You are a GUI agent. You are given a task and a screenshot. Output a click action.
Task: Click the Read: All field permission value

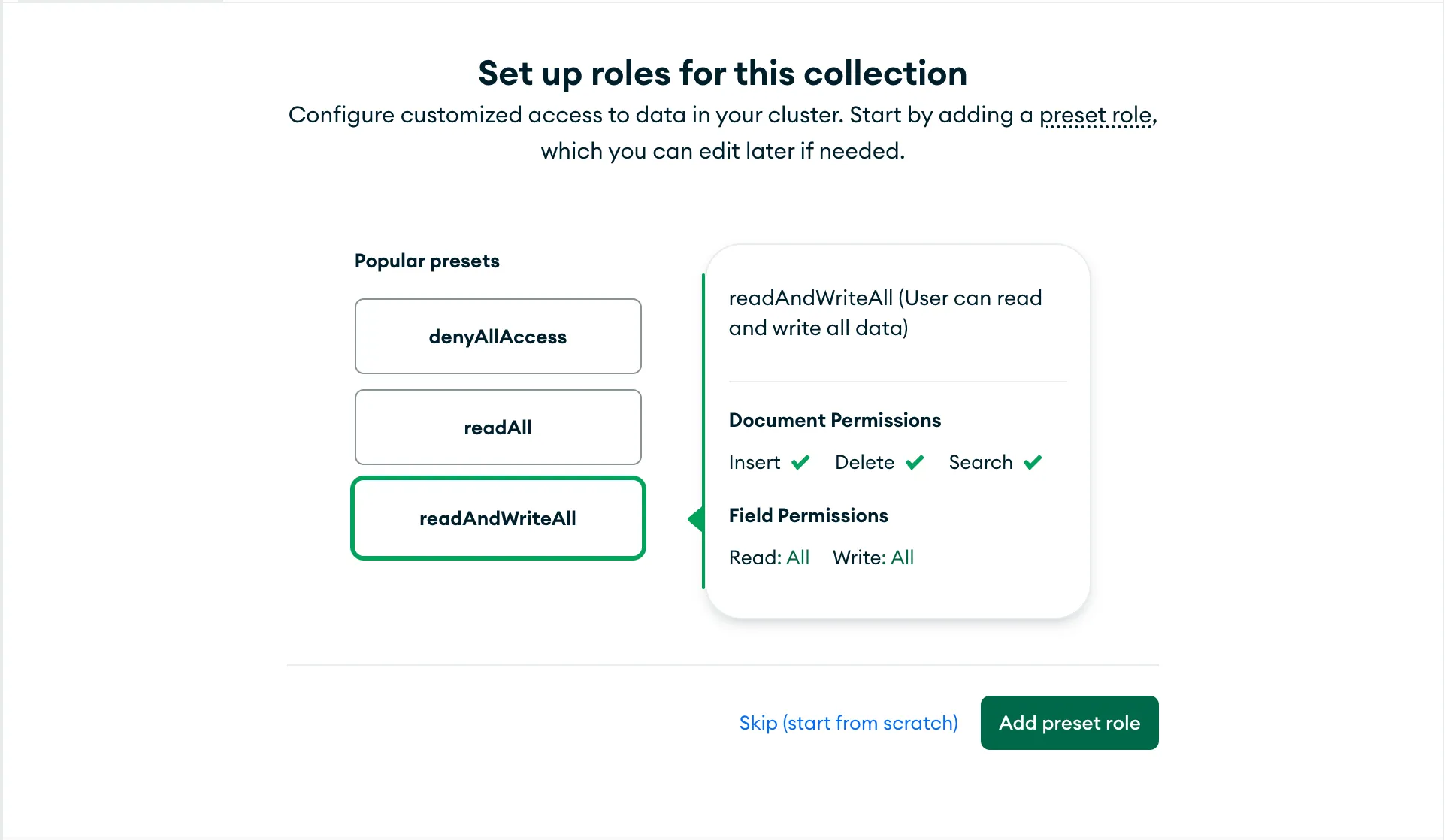pos(797,557)
